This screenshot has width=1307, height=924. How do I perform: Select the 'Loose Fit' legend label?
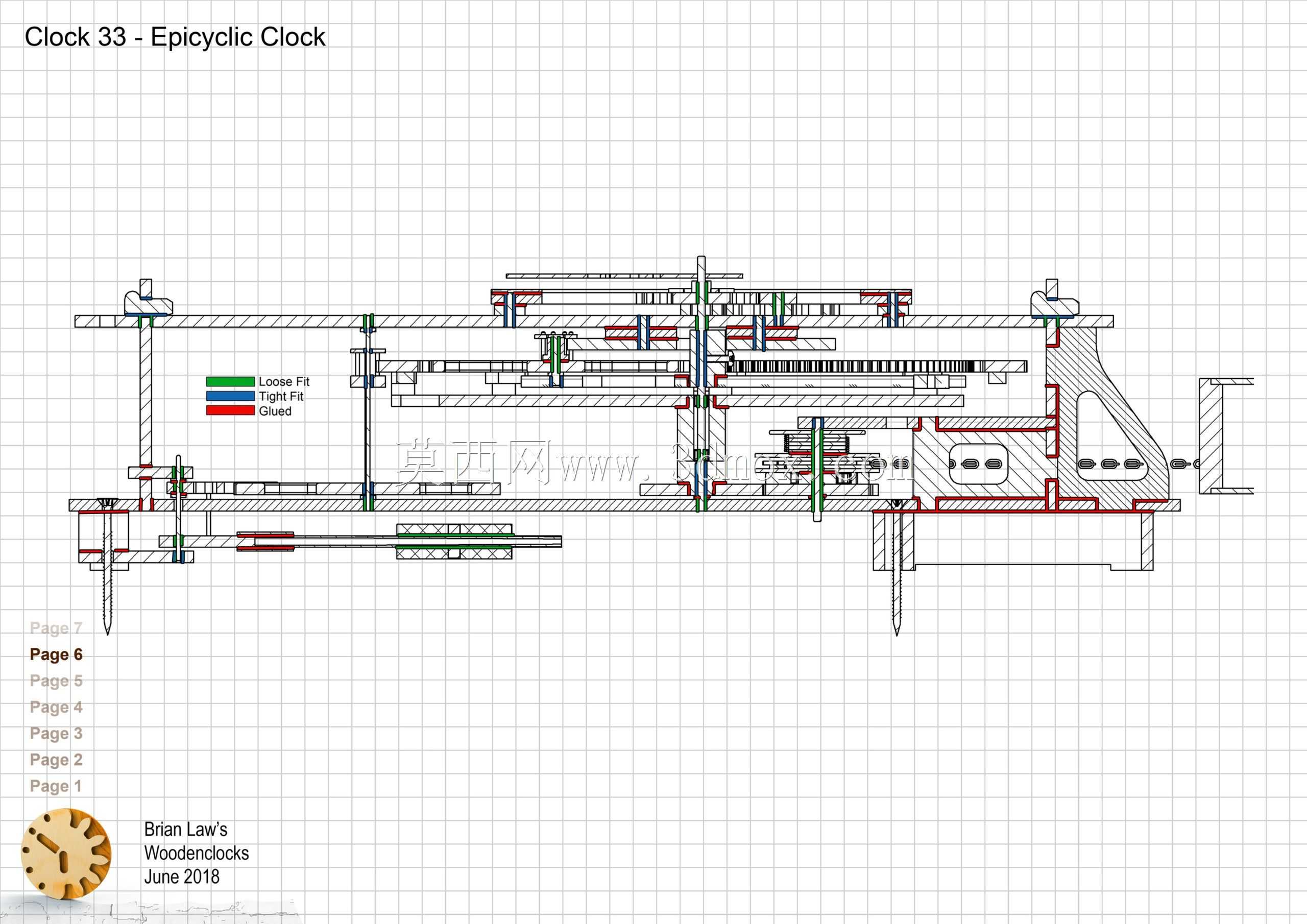(284, 382)
